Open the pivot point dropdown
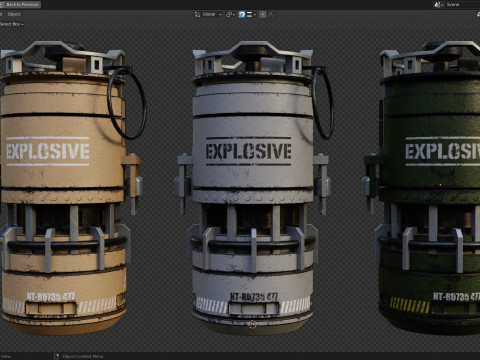This screenshot has width=480, height=360. [x=230, y=14]
